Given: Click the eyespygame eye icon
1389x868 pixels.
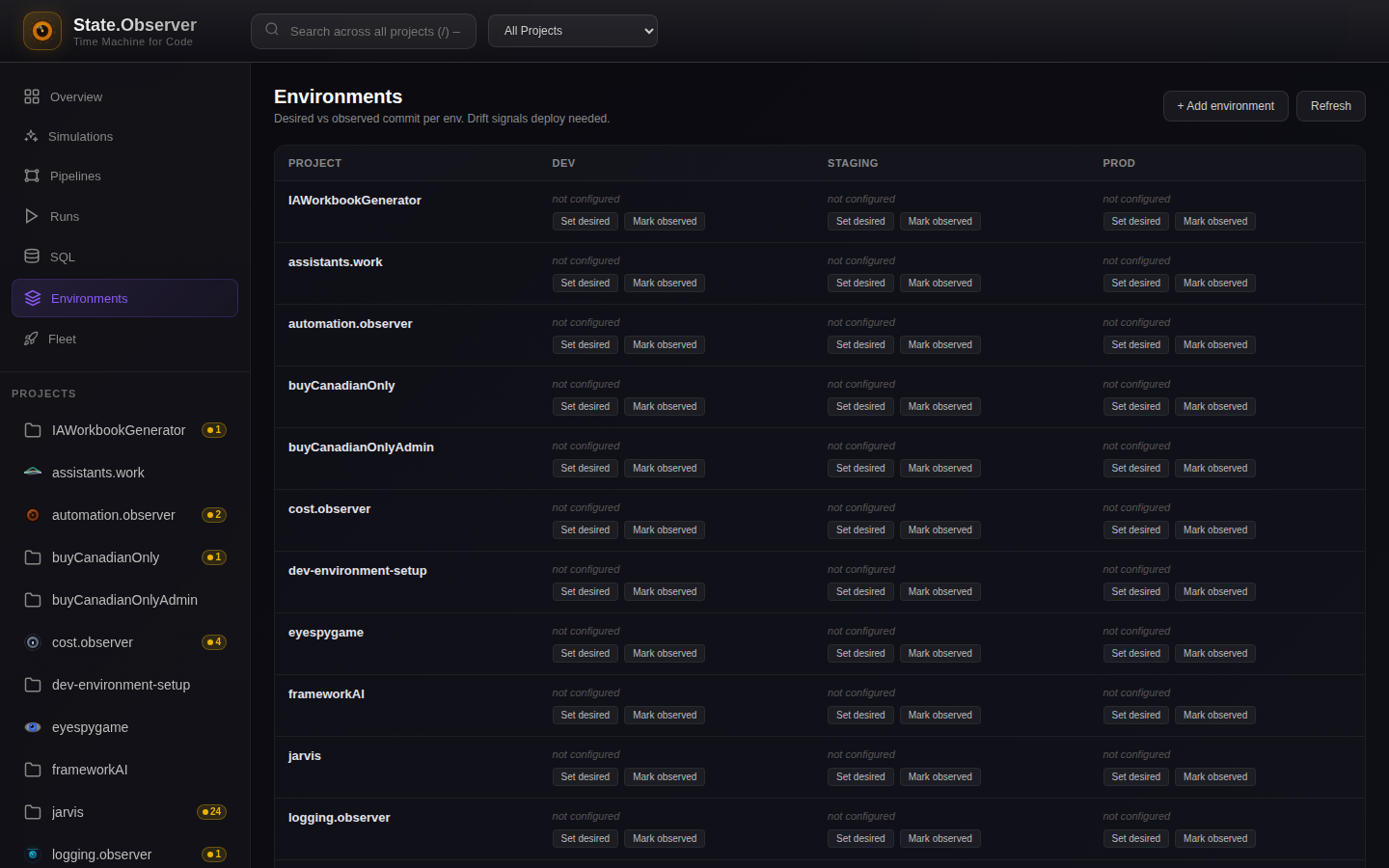Looking at the screenshot, I should click(x=33, y=727).
